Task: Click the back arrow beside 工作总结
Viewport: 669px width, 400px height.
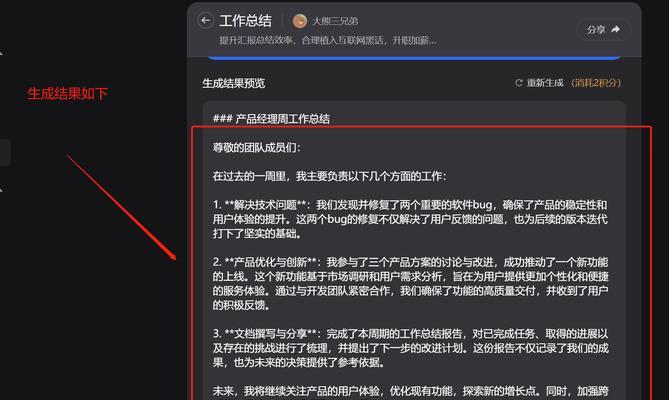Action: (206, 20)
